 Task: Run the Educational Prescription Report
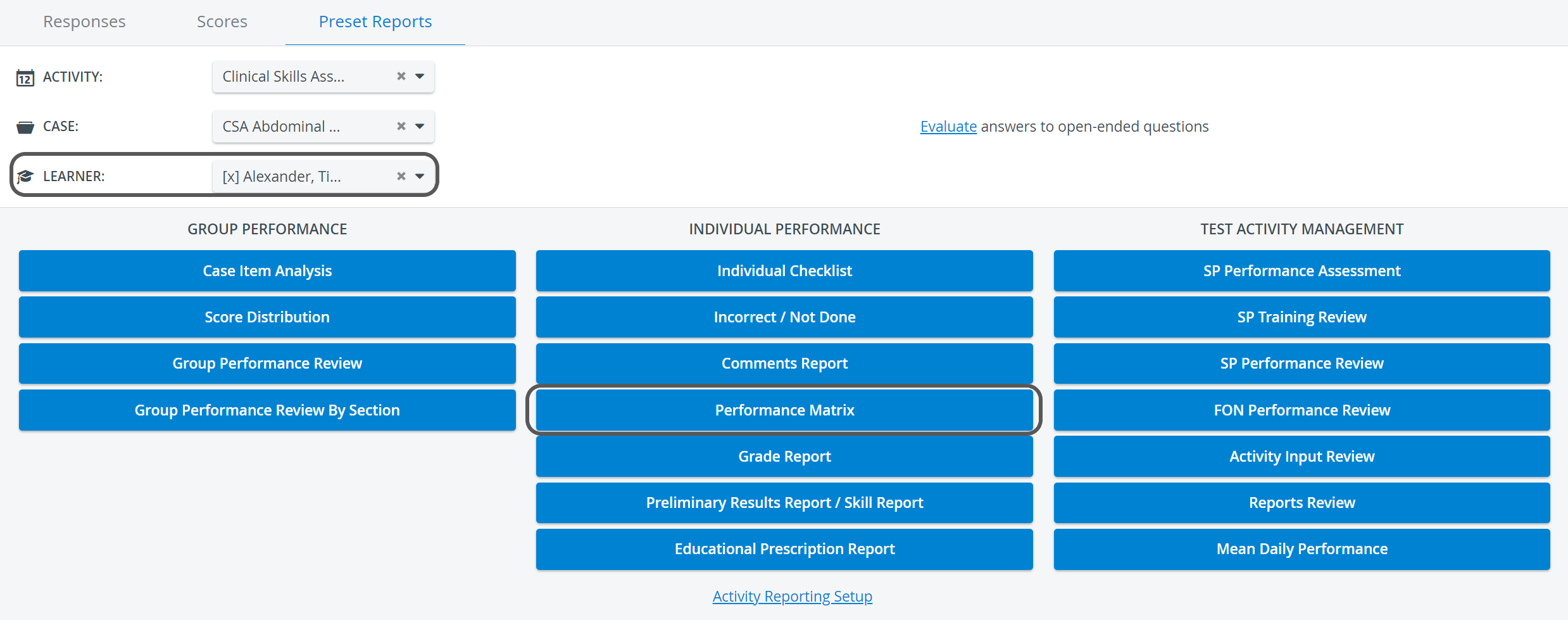pos(784,549)
